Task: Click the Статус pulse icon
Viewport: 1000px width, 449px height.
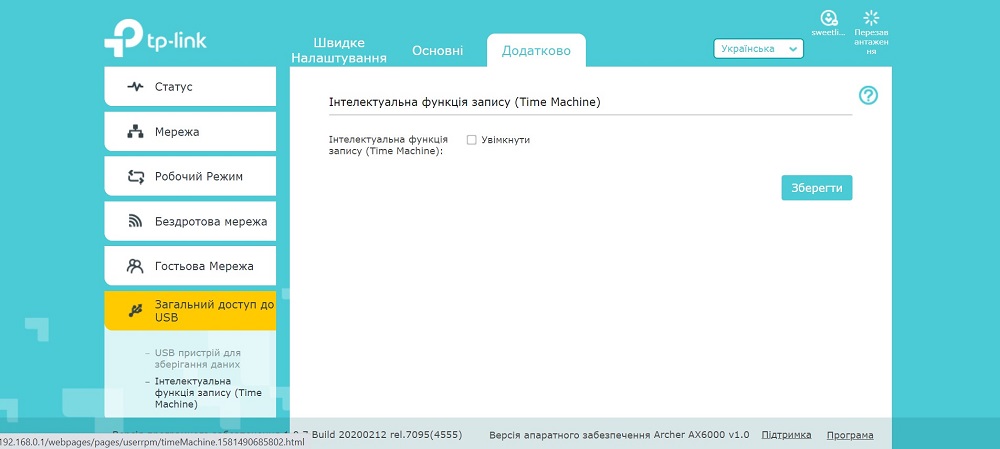Action: tap(135, 87)
